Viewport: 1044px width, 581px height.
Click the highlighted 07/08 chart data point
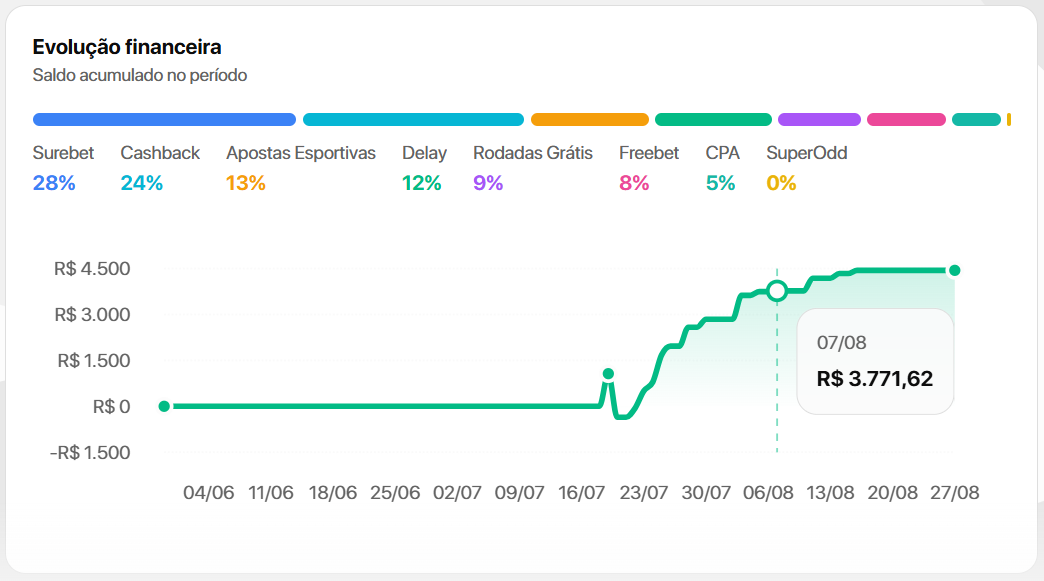pyautogui.click(x=777, y=291)
